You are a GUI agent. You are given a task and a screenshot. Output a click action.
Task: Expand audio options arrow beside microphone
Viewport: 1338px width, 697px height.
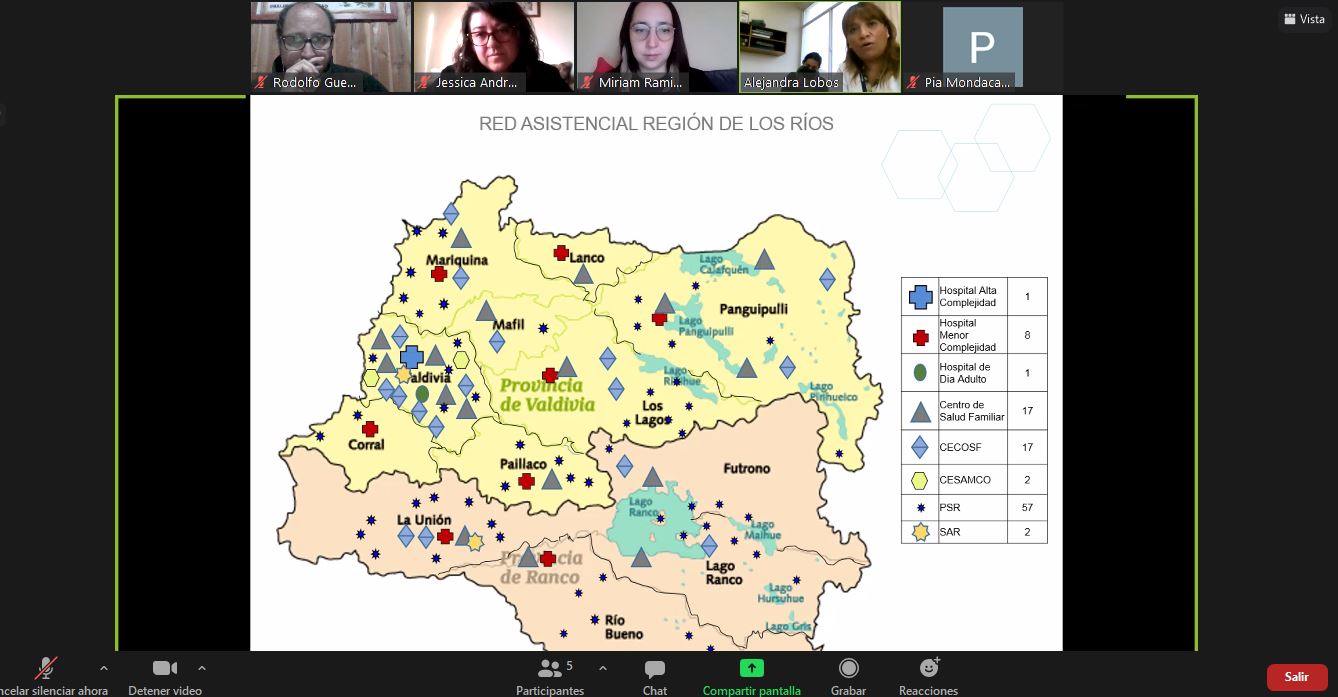(103, 667)
